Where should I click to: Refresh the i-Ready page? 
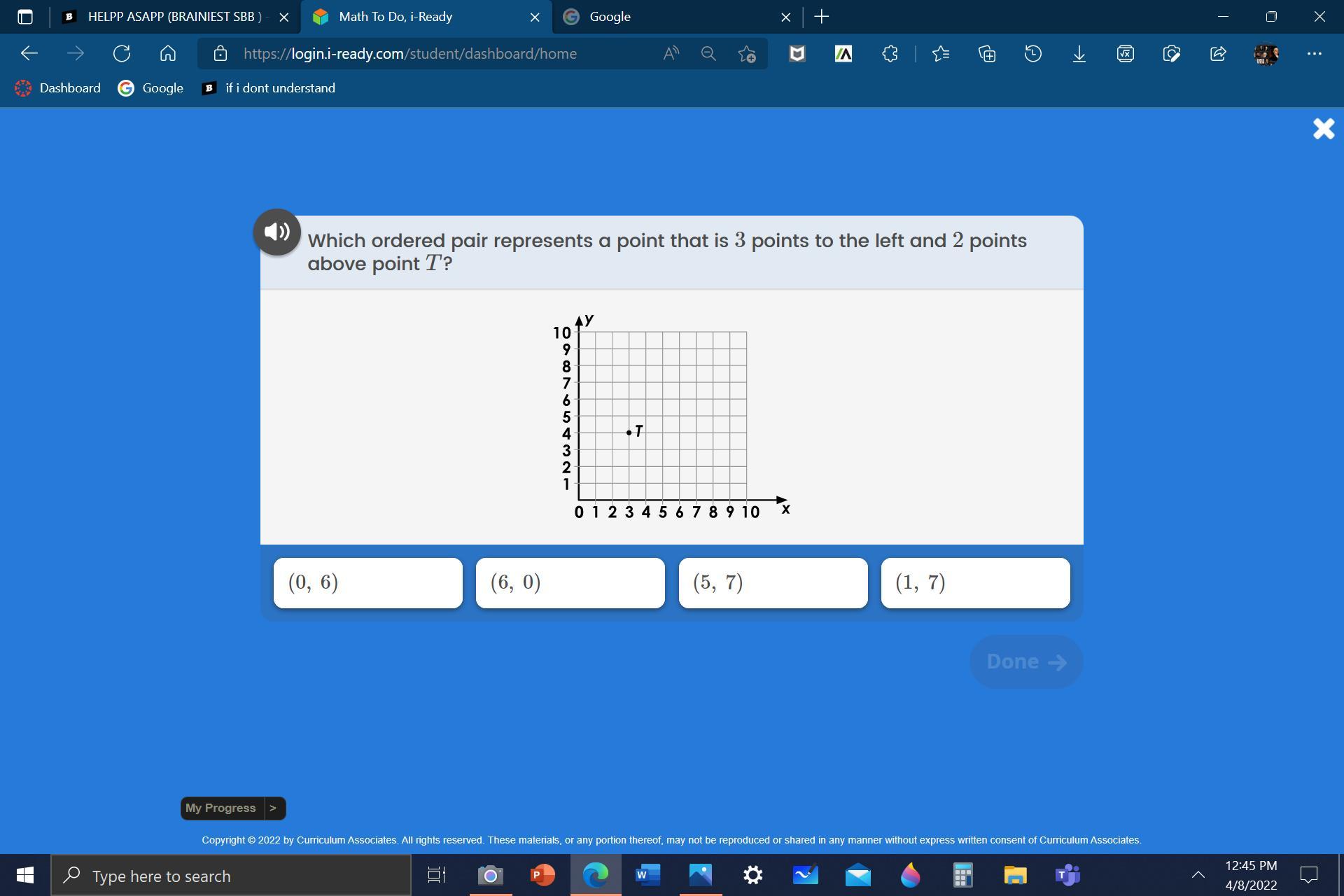(x=122, y=54)
